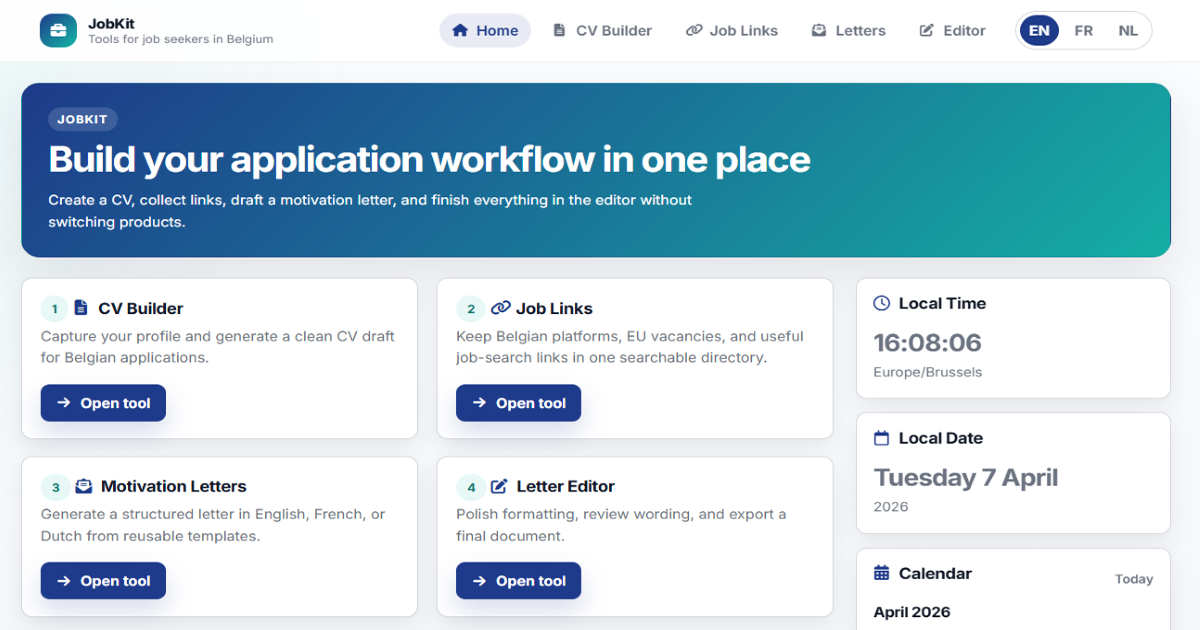Click the Today link in Calendar panel
Screen dimensions: 1200x630
[1134, 578]
